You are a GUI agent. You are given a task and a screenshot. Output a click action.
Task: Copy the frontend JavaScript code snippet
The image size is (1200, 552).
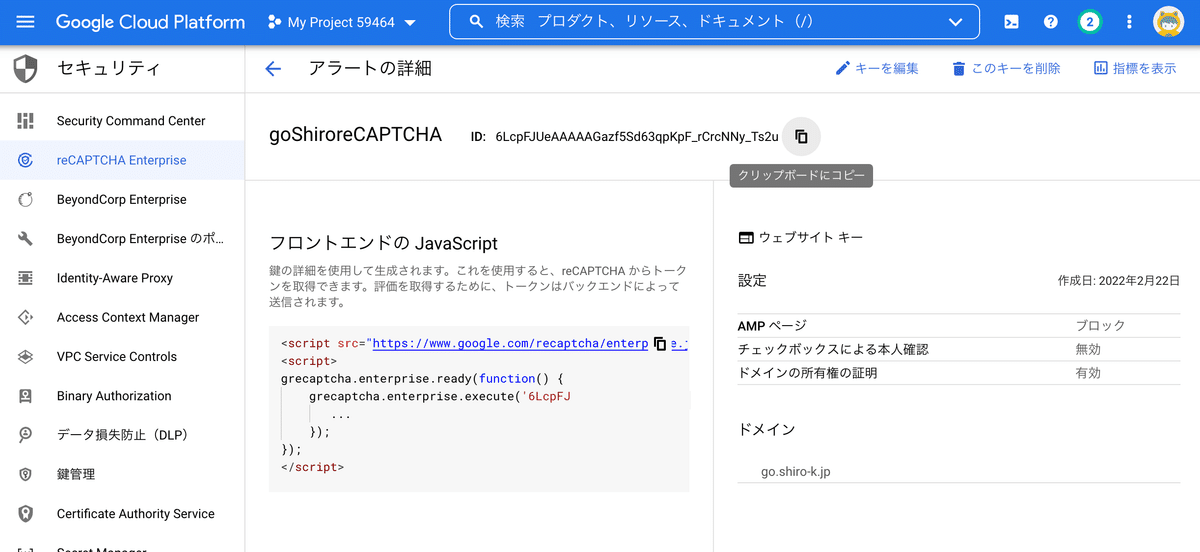[x=660, y=343]
